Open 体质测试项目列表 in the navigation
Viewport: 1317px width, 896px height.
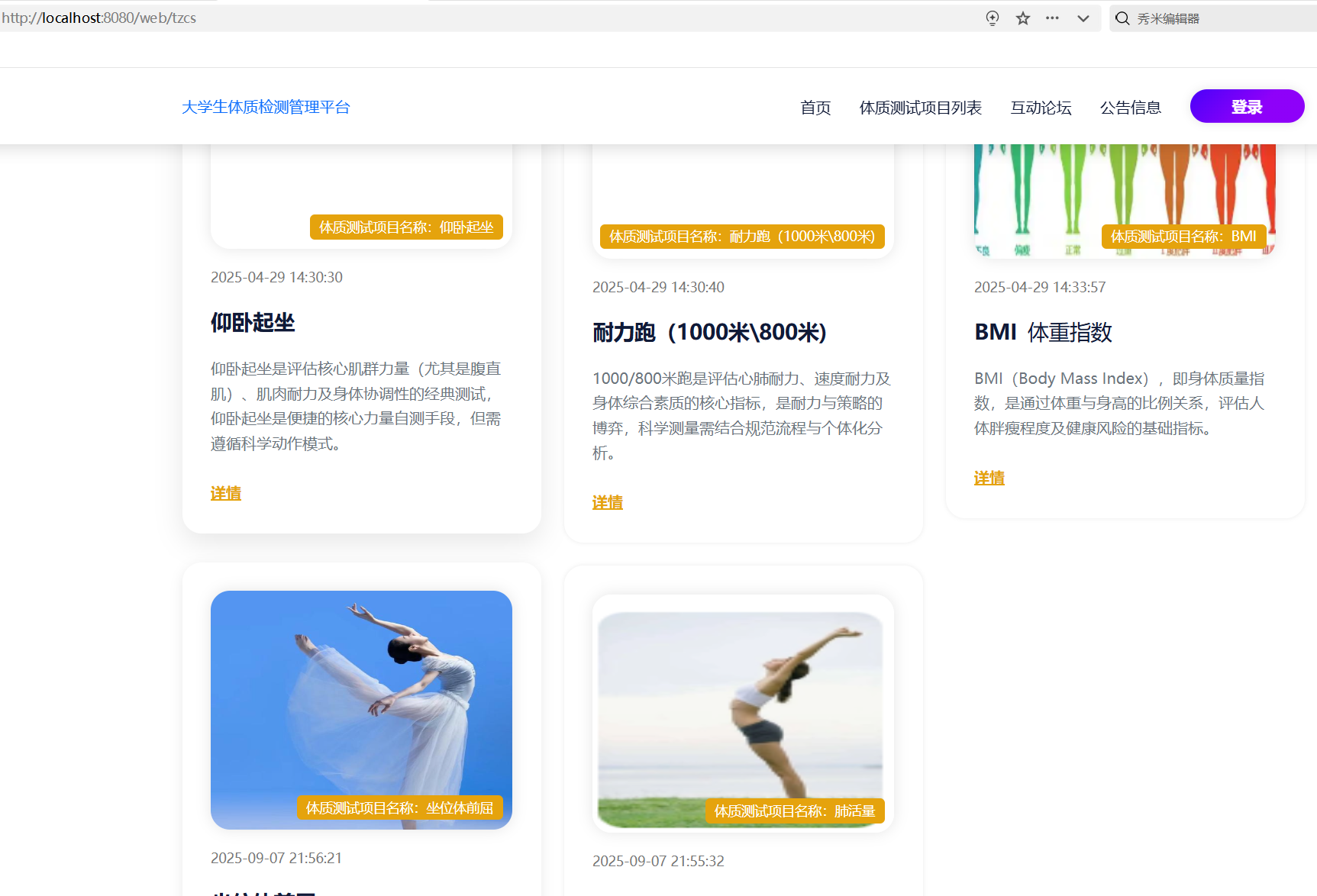point(920,108)
